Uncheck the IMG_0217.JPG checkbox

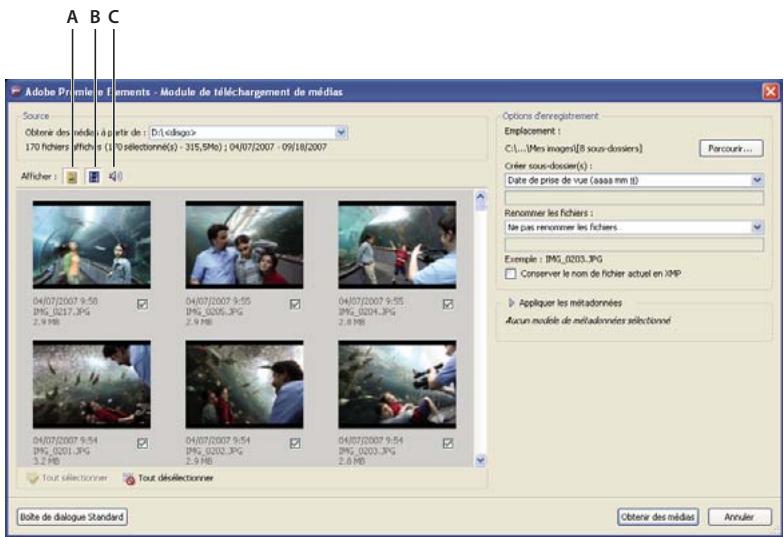coord(142,304)
